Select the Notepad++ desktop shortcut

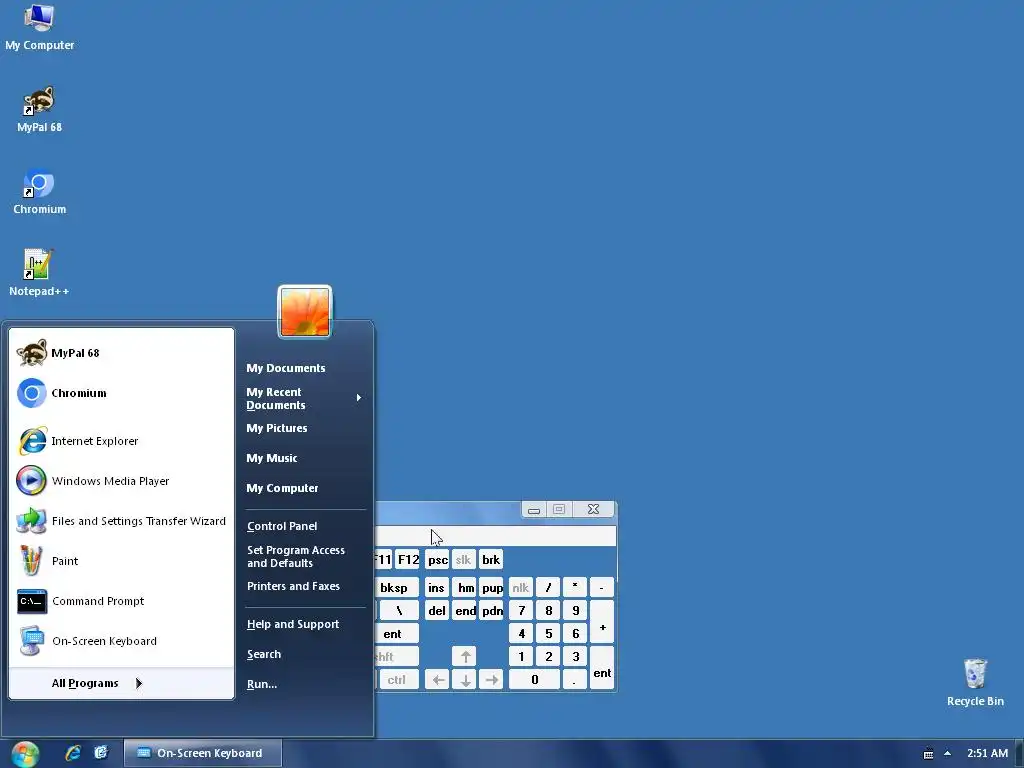point(39,274)
